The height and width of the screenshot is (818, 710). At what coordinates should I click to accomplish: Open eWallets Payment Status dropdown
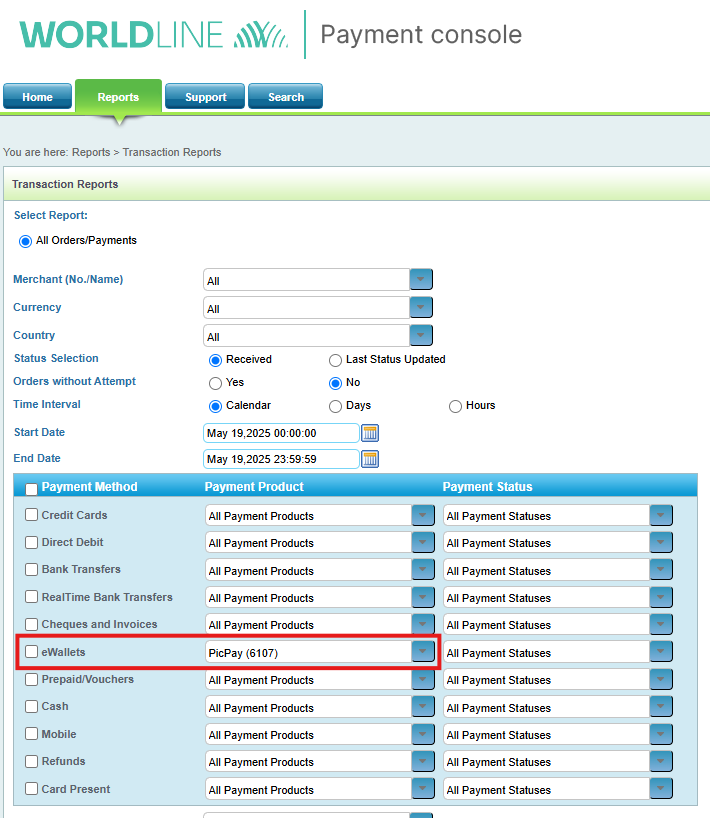tap(661, 652)
